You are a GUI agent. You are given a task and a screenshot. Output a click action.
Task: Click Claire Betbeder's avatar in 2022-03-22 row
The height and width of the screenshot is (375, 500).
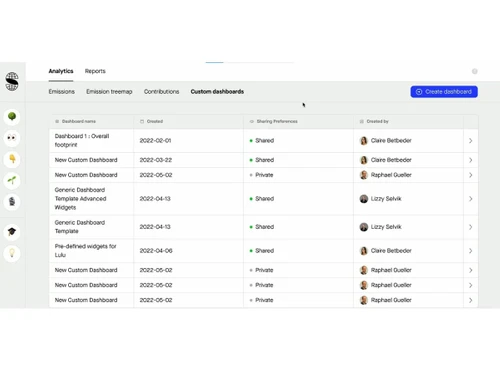pos(364,160)
